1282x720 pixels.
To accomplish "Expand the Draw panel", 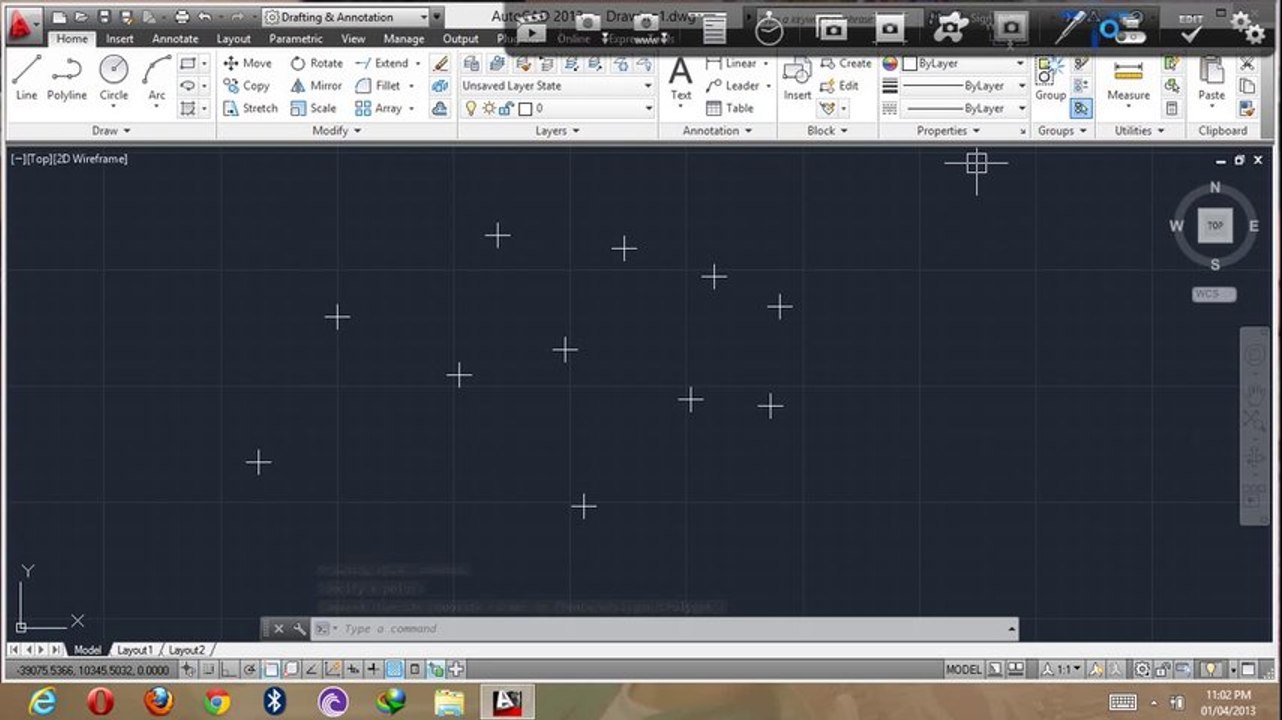I will click(111, 131).
